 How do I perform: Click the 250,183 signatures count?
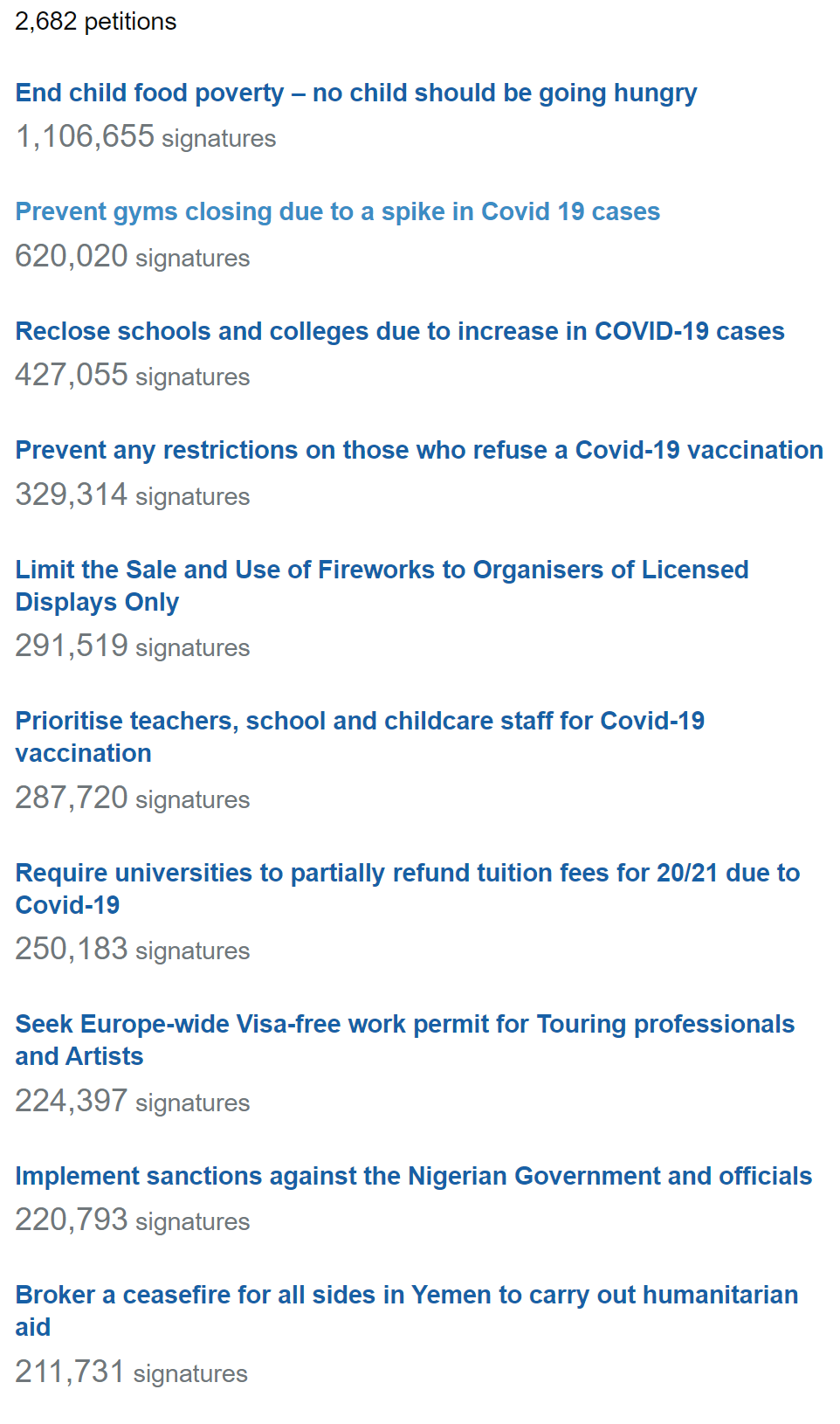tap(132, 950)
